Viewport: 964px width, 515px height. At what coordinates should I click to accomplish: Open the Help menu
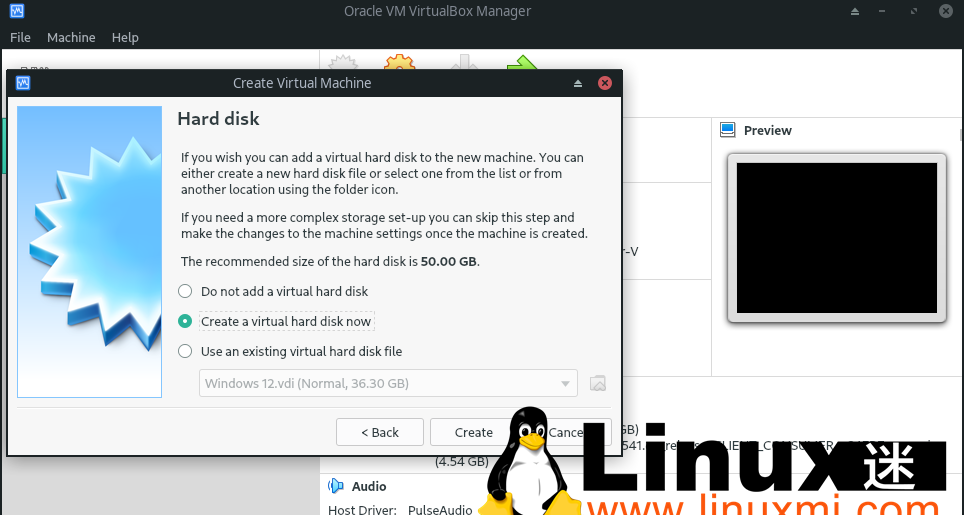(125, 37)
